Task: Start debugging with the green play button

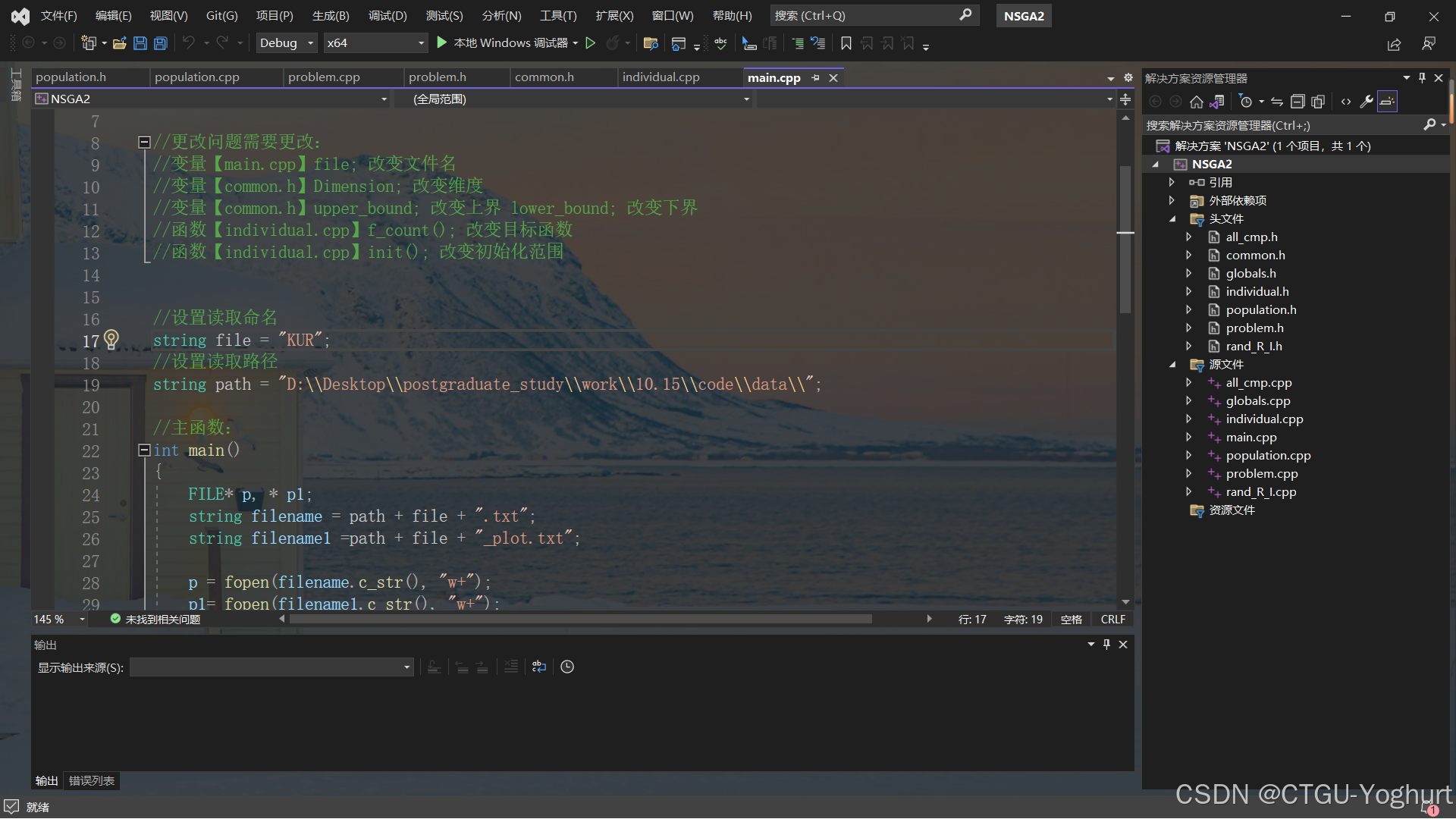Action: click(442, 43)
